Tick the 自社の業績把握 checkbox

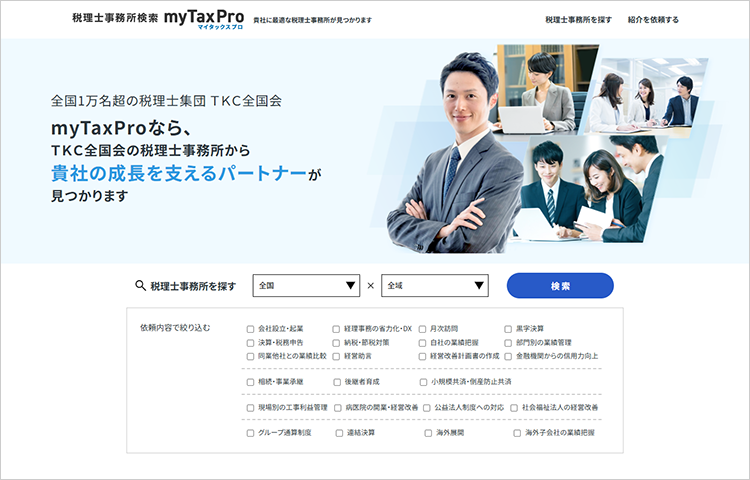tap(422, 343)
